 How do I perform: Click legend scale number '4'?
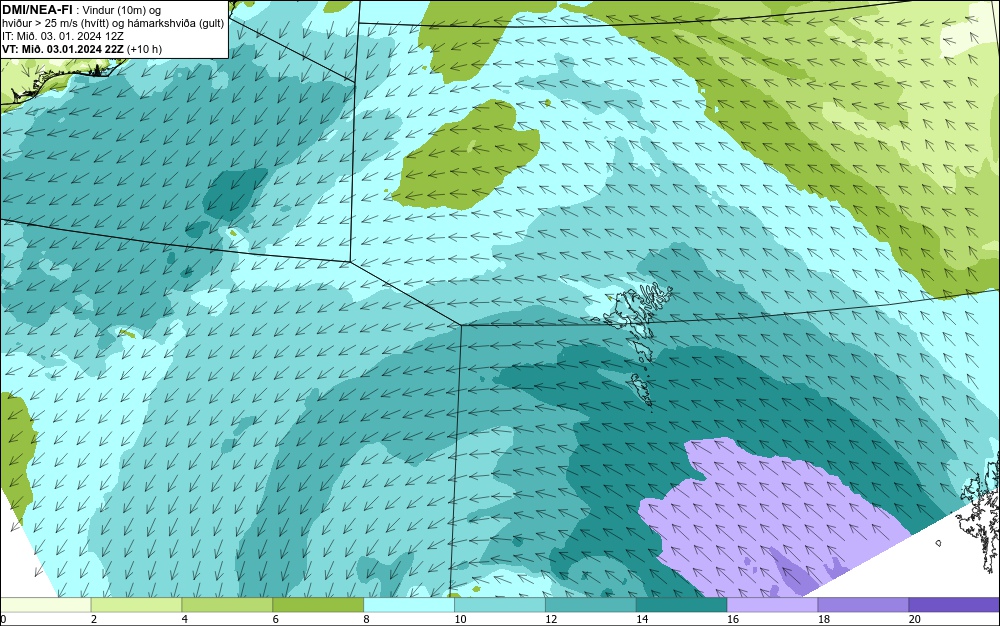(x=185, y=619)
